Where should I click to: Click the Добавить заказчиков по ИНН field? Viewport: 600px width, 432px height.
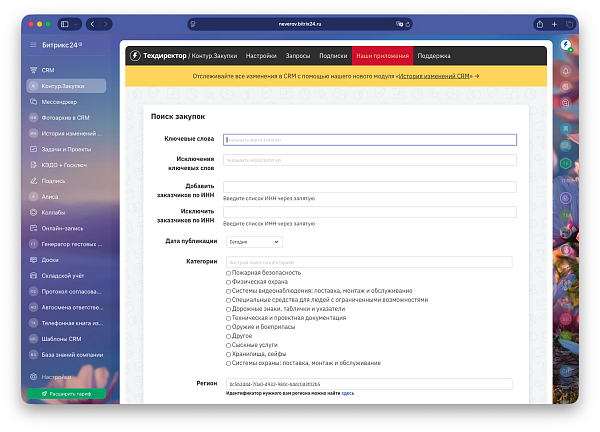370,187
